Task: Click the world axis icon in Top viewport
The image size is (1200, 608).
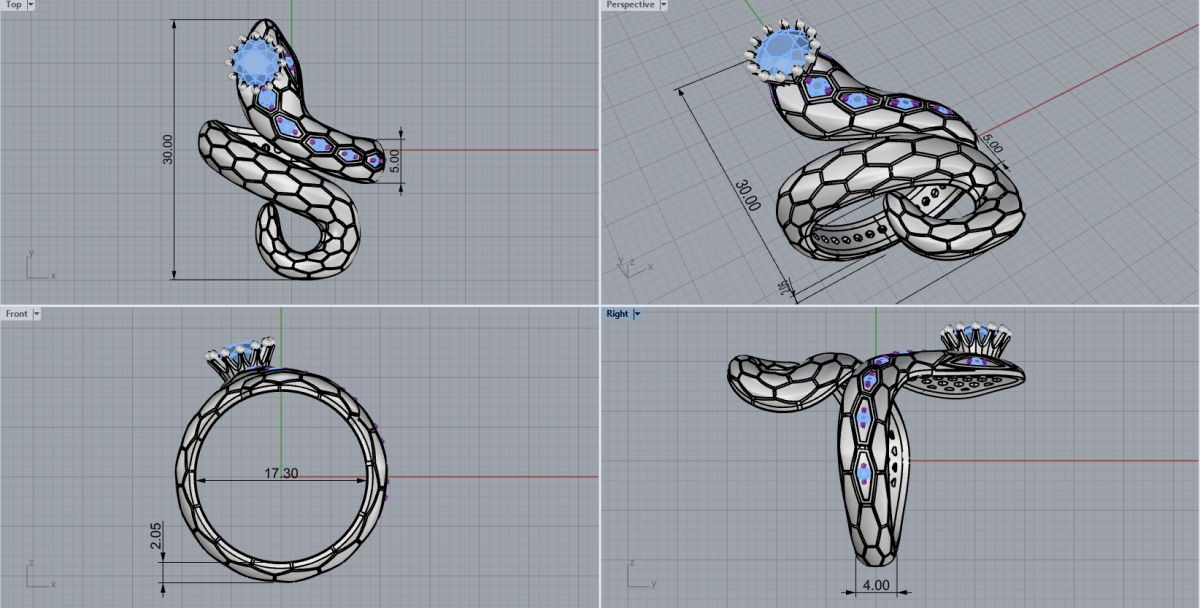Action: 35,267
